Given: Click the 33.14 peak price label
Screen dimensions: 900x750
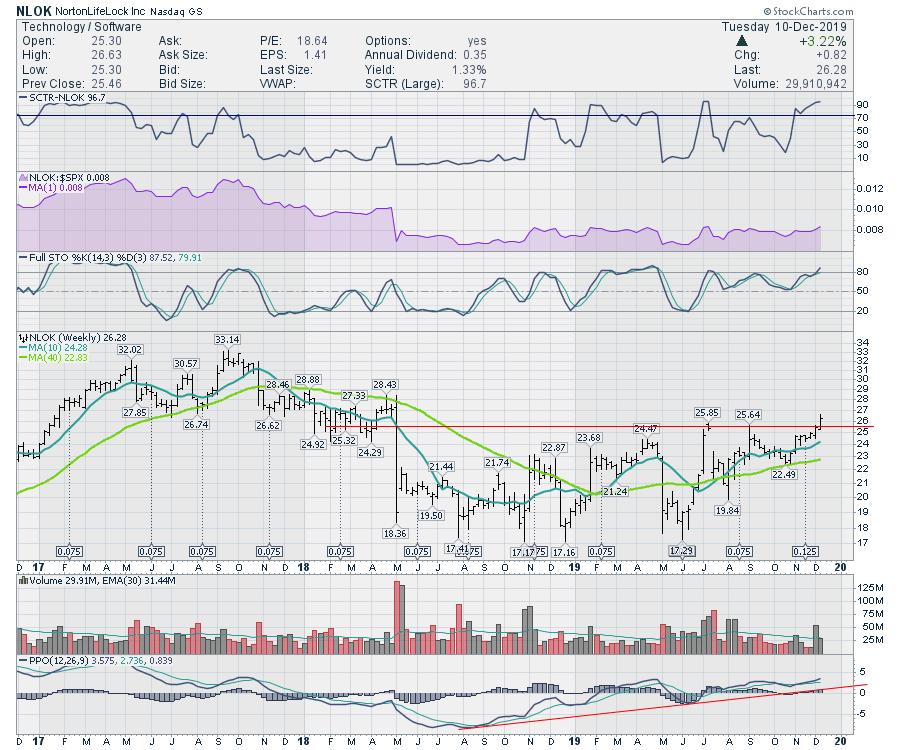Looking at the screenshot, I should coord(227,340).
